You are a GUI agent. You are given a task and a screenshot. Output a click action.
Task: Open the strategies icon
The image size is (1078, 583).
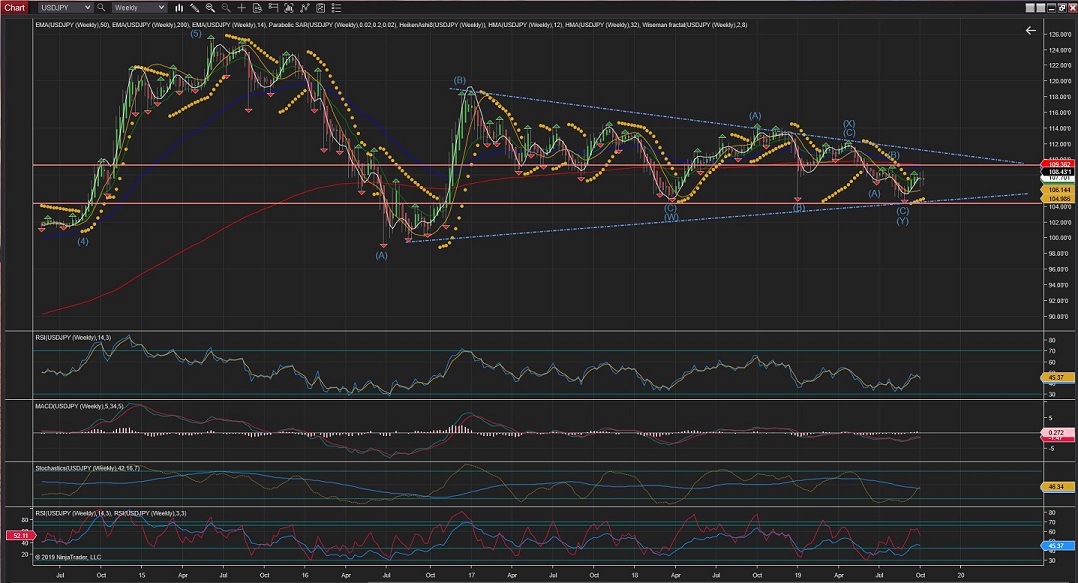320,8
